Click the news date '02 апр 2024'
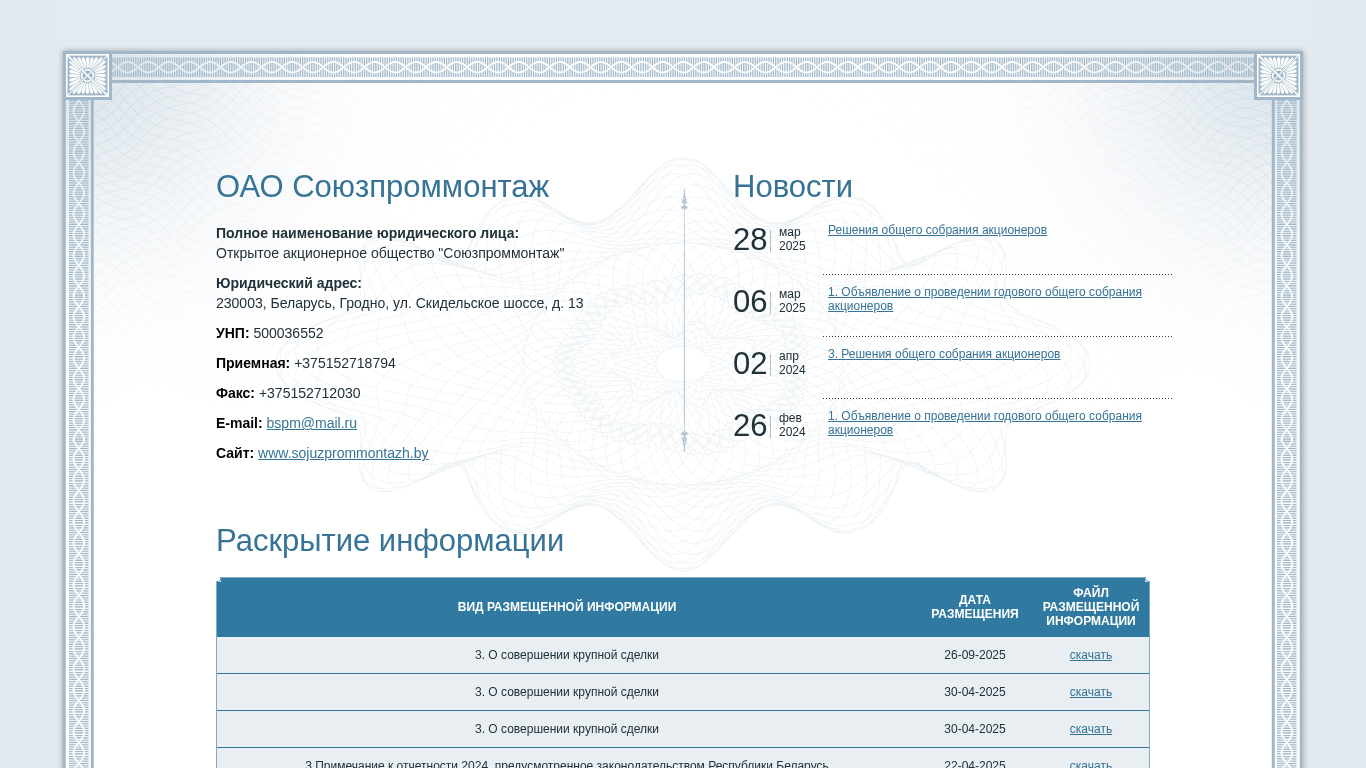This screenshot has width=1366, height=768. click(x=770, y=364)
